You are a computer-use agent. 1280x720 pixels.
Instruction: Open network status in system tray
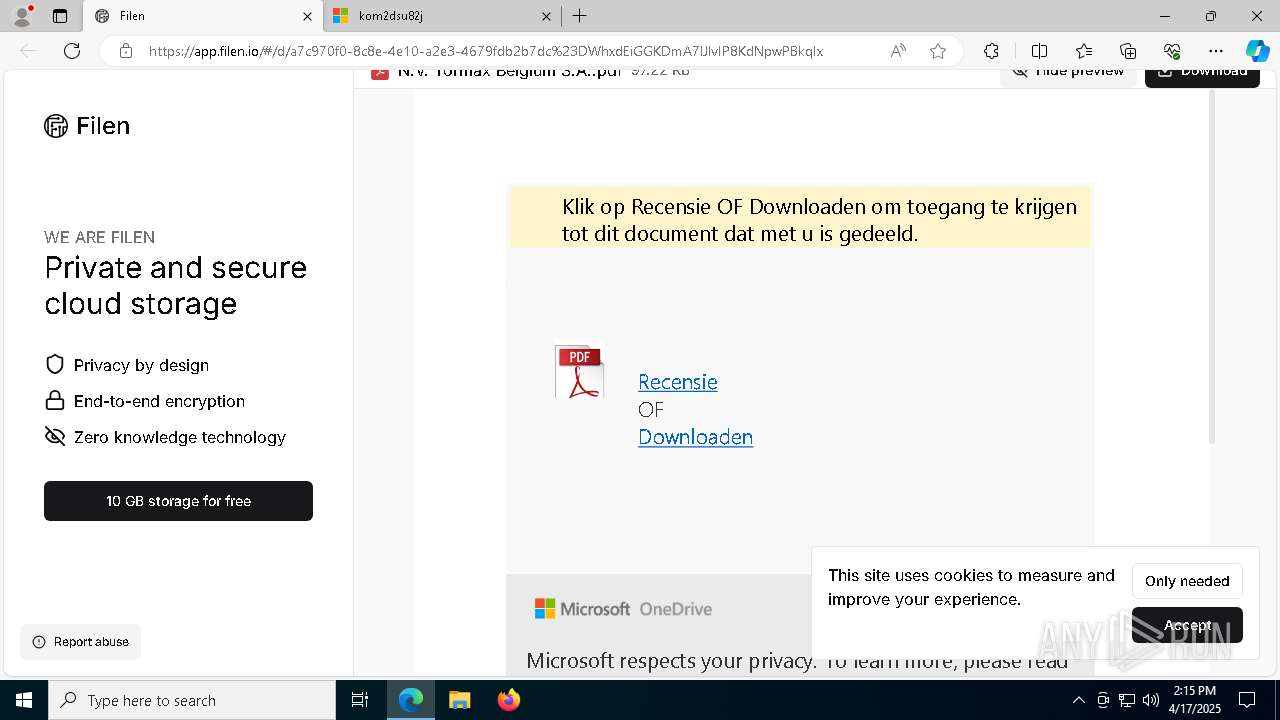pyautogui.click(x=1126, y=700)
